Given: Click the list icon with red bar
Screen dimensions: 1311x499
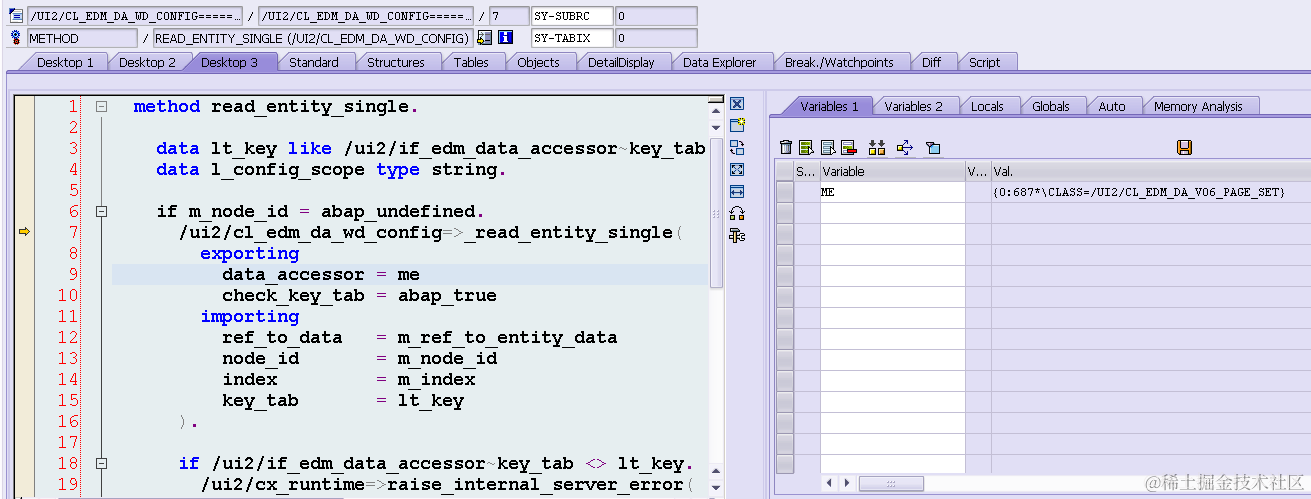Looking at the screenshot, I should point(848,148).
